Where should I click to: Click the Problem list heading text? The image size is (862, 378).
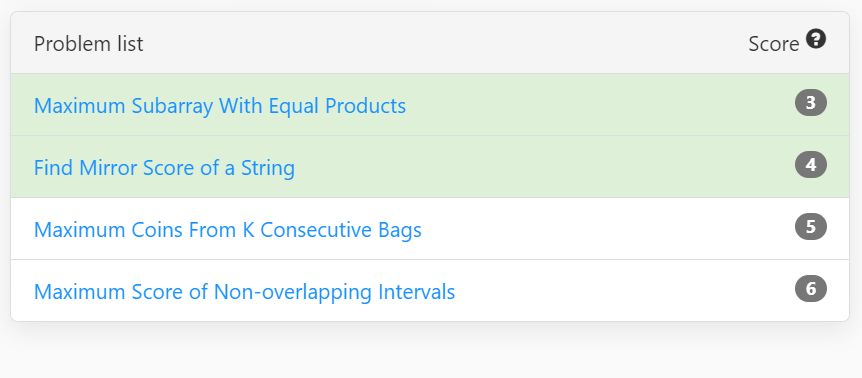(x=89, y=44)
